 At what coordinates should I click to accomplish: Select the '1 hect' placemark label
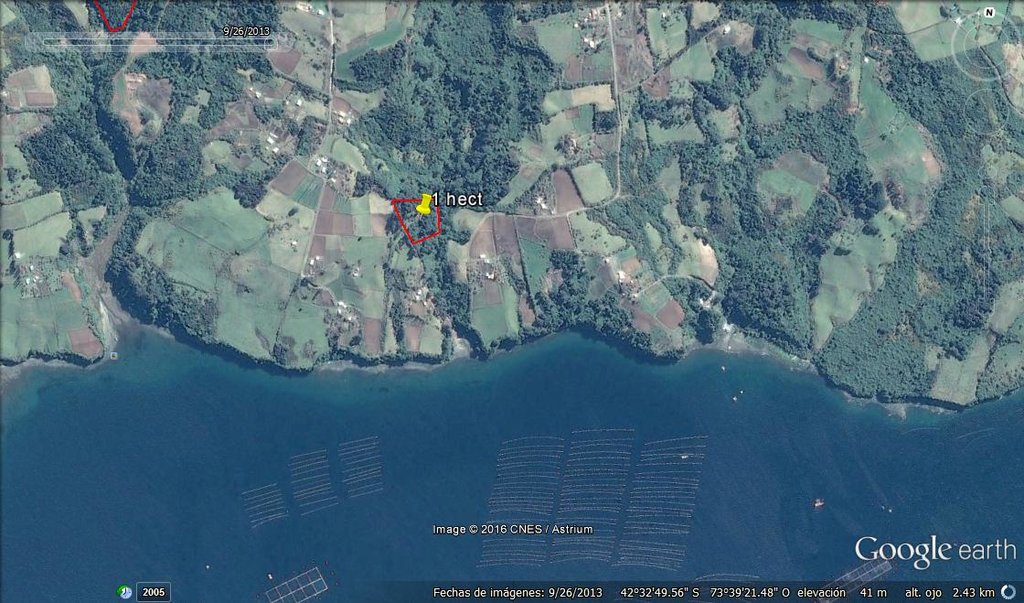click(458, 200)
